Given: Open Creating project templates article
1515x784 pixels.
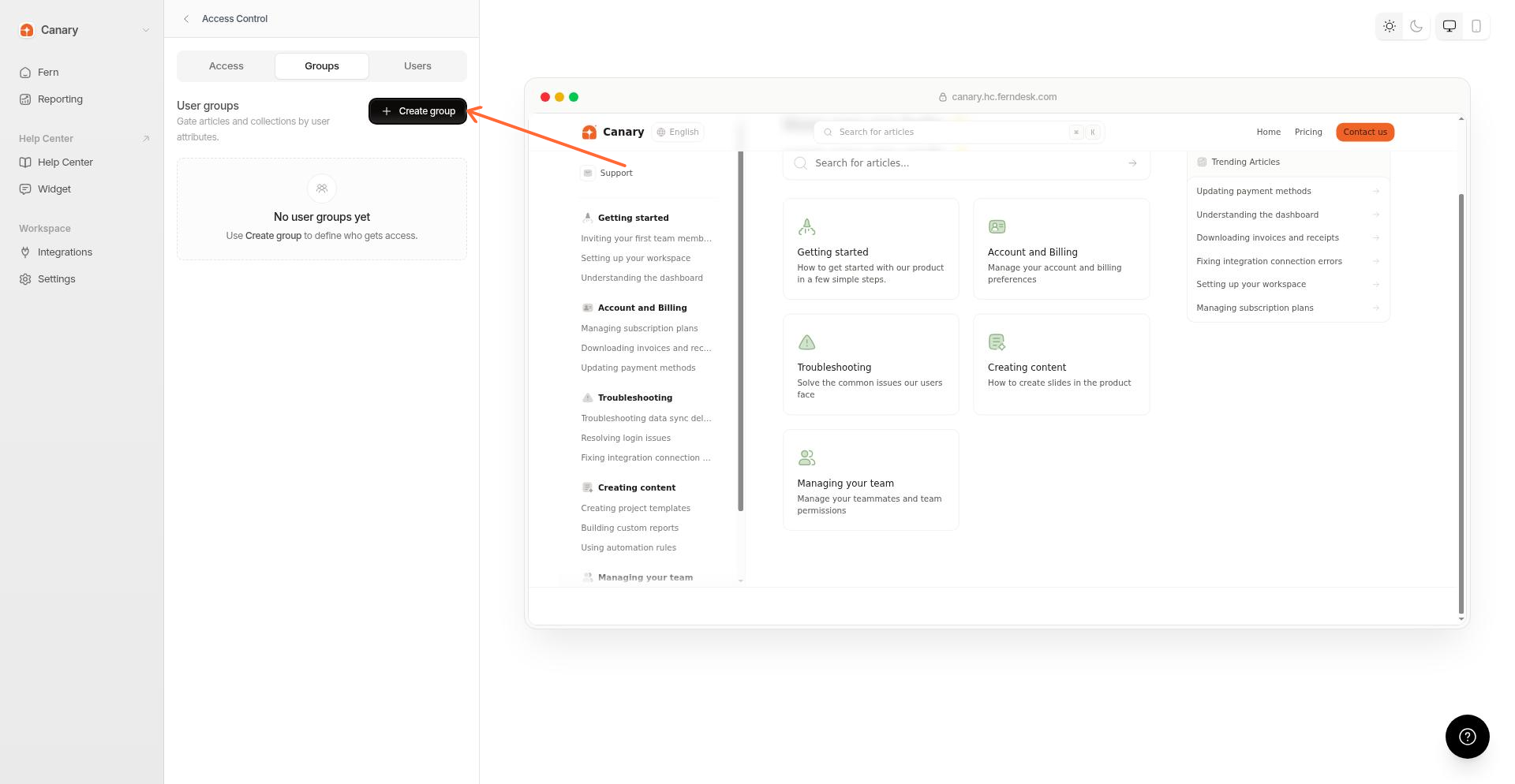Looking at the screenshot, I should coord(636,509).
